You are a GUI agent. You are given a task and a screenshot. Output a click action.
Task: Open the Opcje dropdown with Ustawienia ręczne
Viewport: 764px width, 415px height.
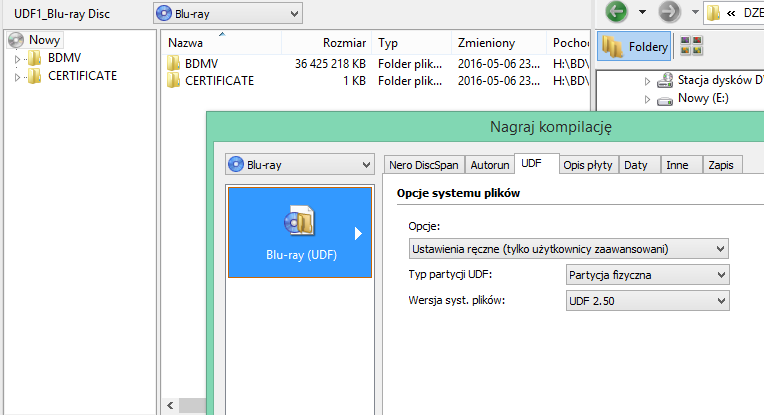pos(569,249)
